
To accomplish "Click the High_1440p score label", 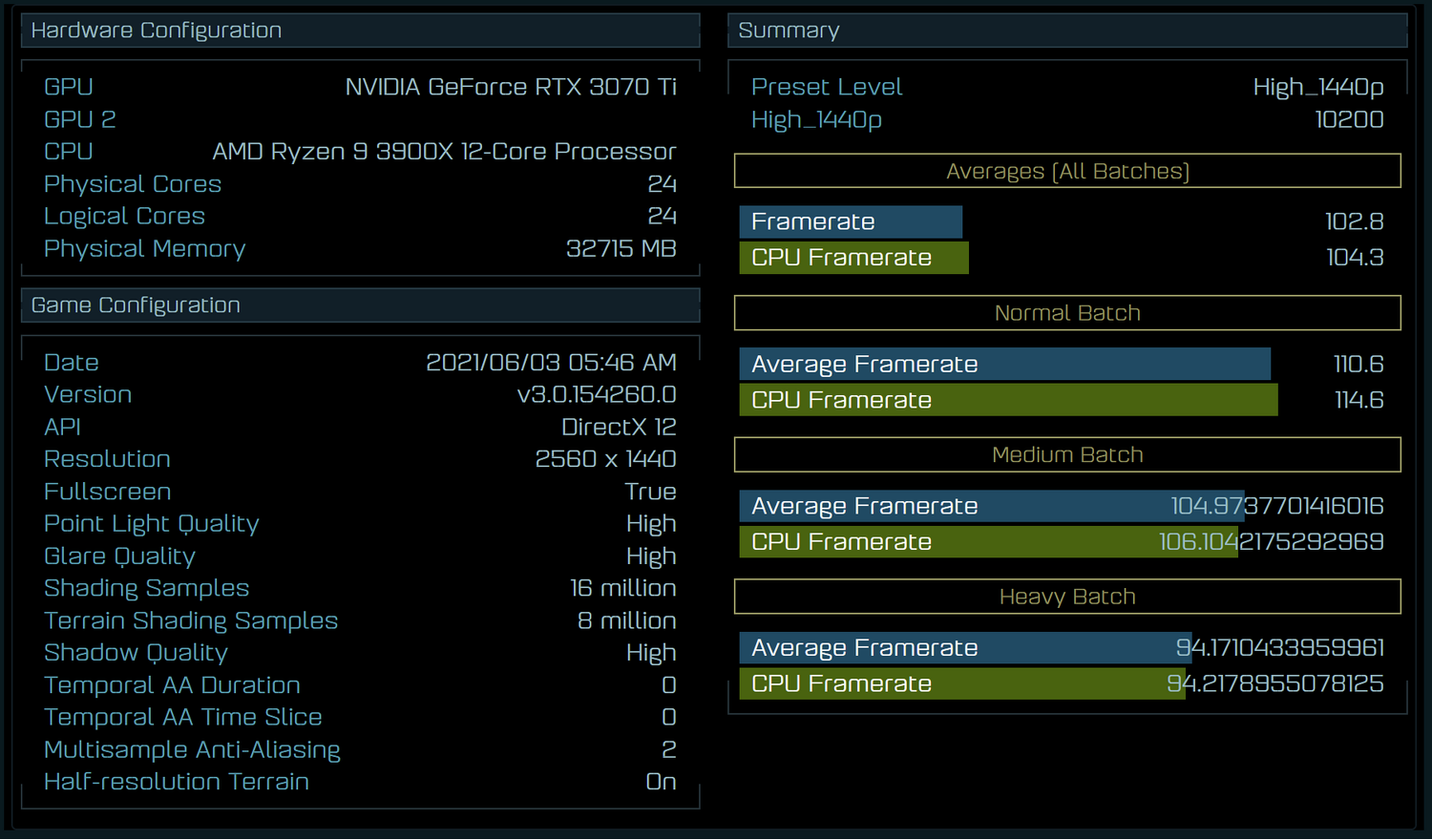I will click(x=816, y=120).
